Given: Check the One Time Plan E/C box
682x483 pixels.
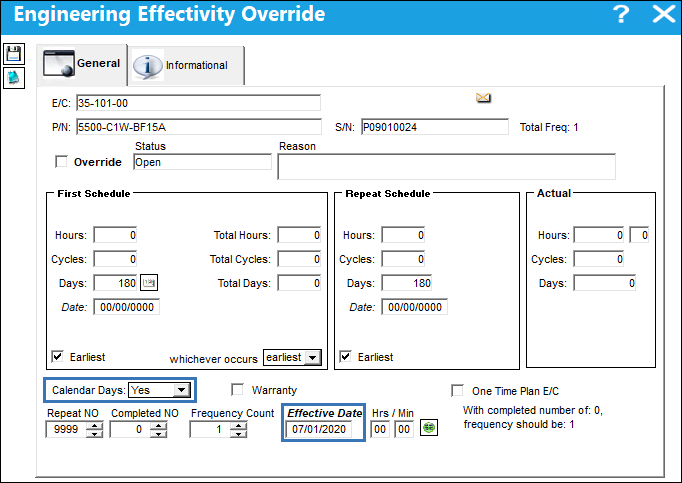Looking at the screenshot, I should 457,390.
